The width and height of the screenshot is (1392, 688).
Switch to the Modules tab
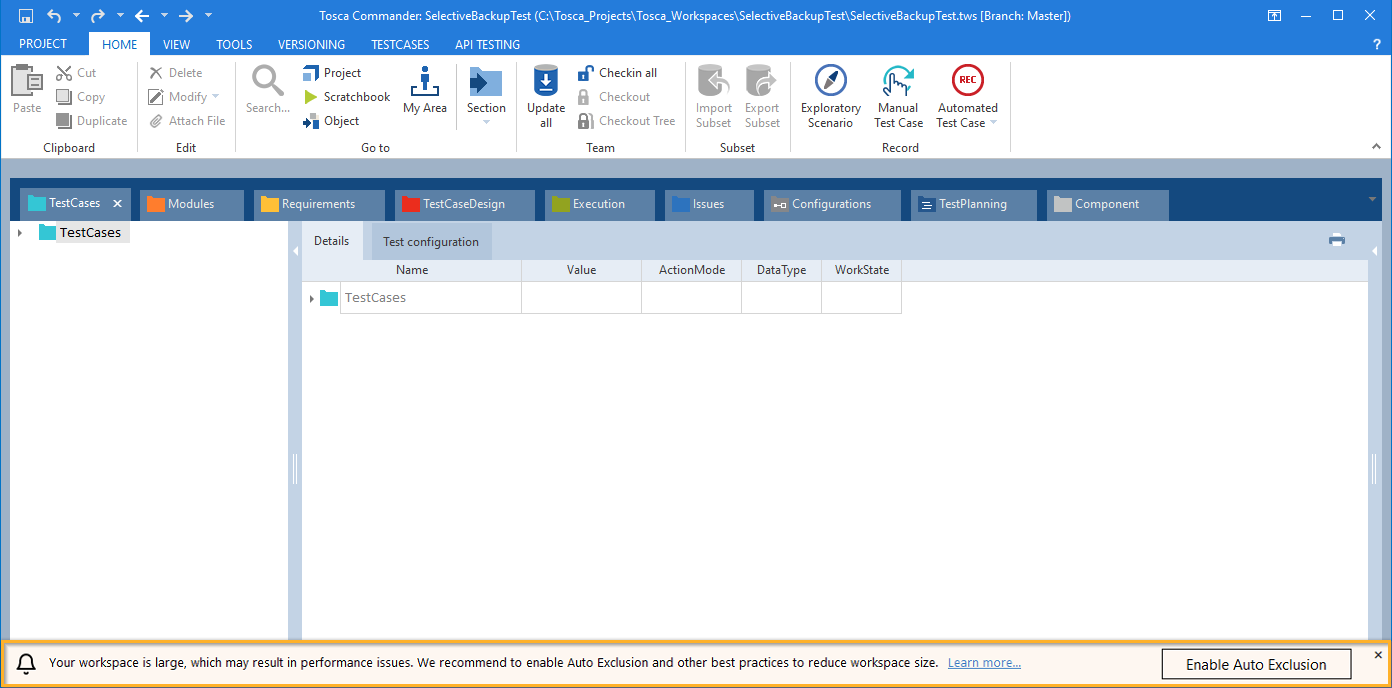tap(190, 204)
